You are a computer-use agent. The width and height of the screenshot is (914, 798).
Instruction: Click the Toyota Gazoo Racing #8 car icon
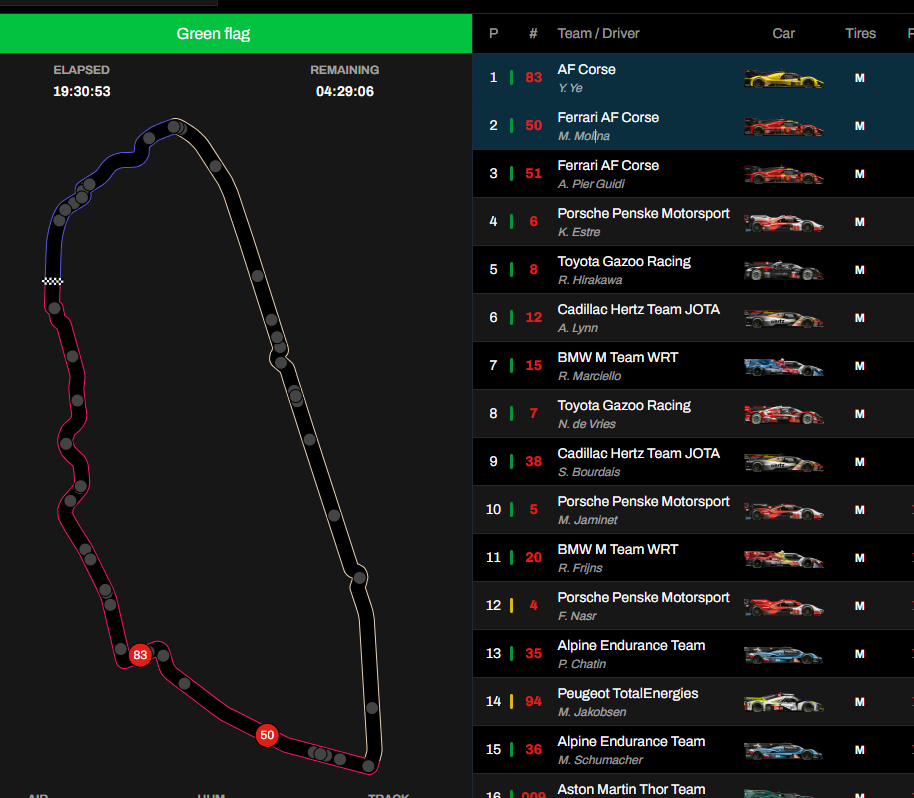pyautogui.click(x=783, y=270)
